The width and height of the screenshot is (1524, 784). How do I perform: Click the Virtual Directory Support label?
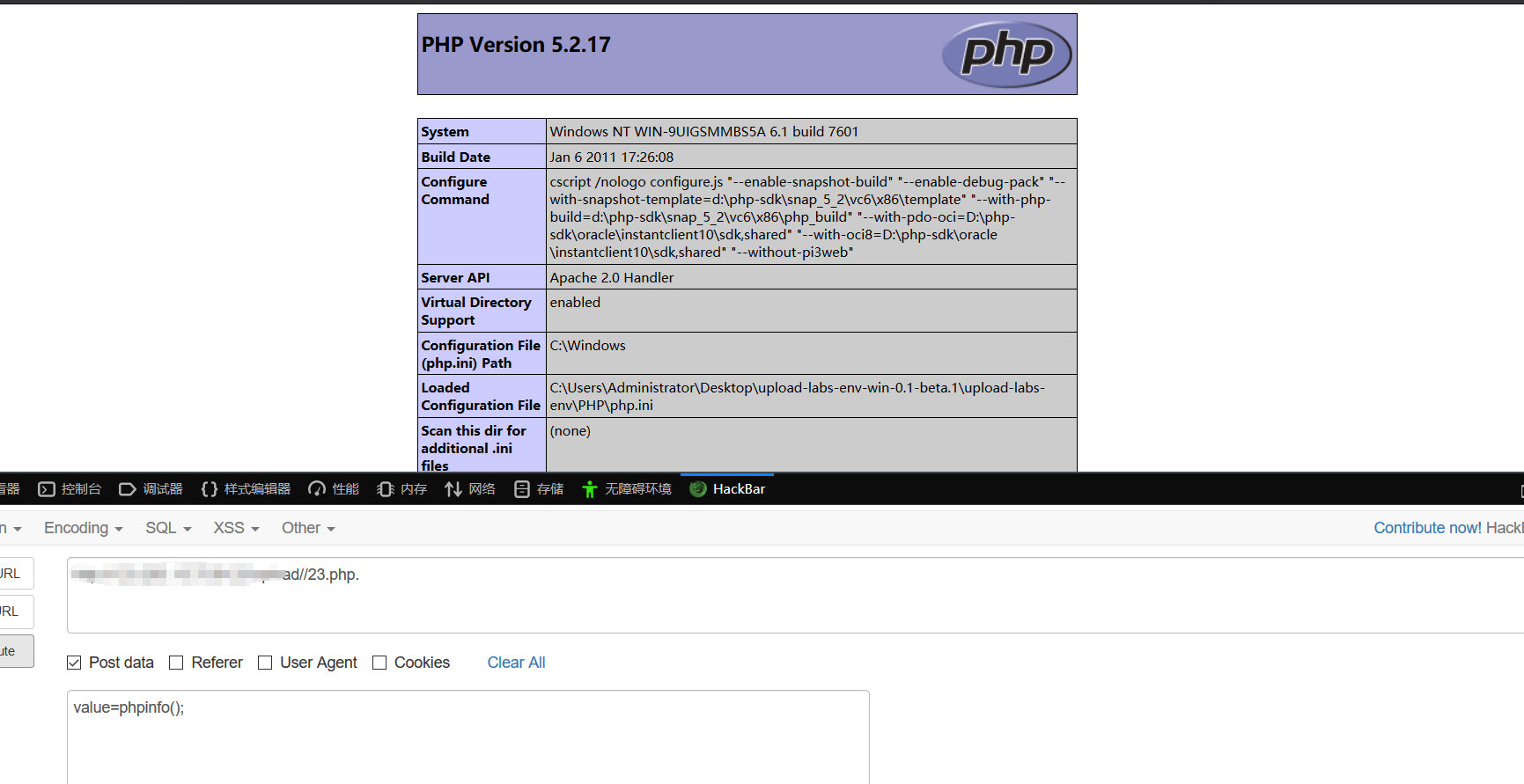476,311
